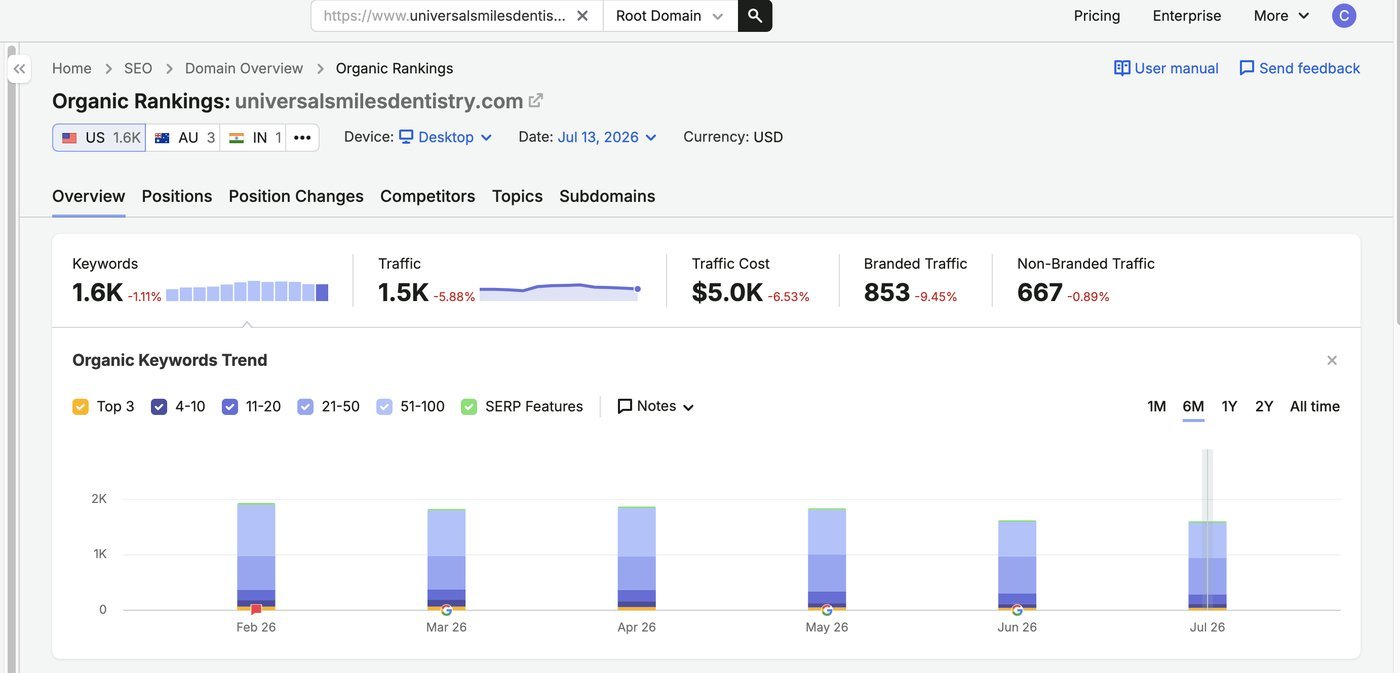1400x673 pixels.
Task: Click the User manual book icon
Action: 1122,68
